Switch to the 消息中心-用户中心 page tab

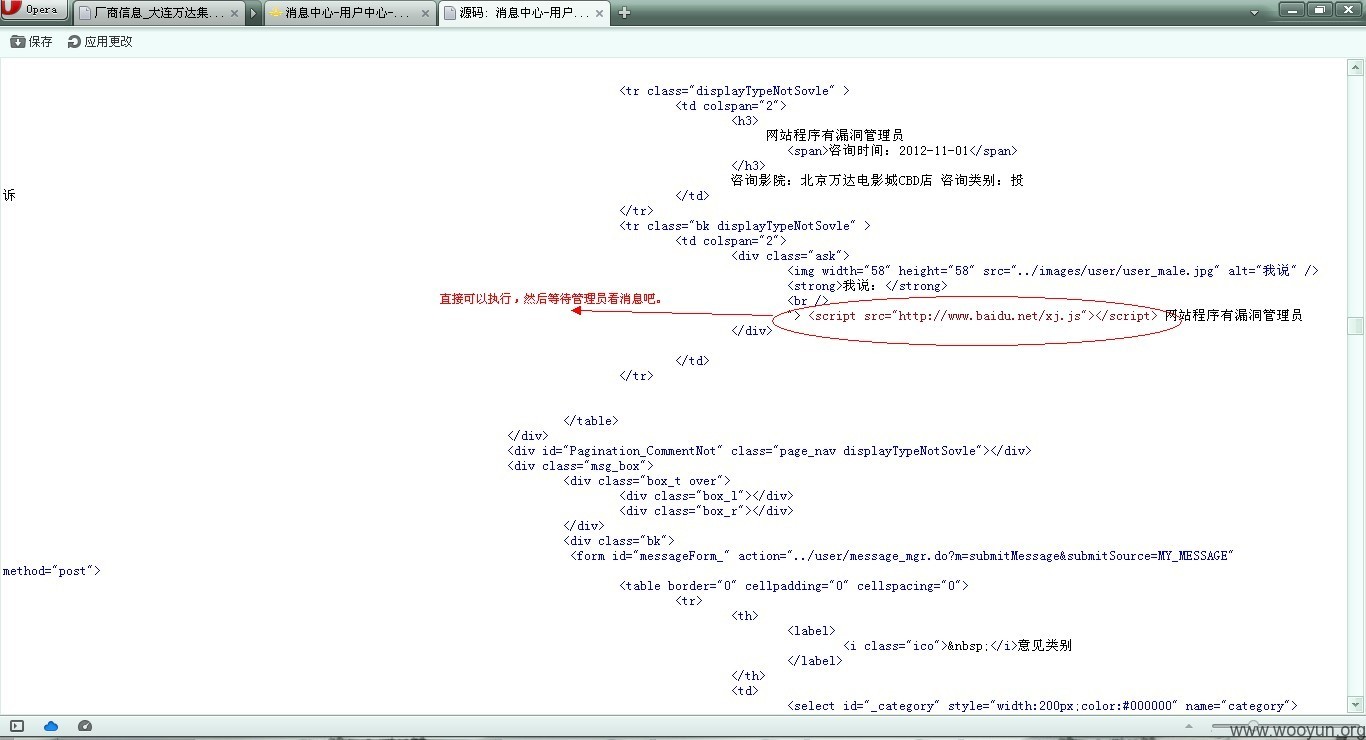(x=350, y=13)
